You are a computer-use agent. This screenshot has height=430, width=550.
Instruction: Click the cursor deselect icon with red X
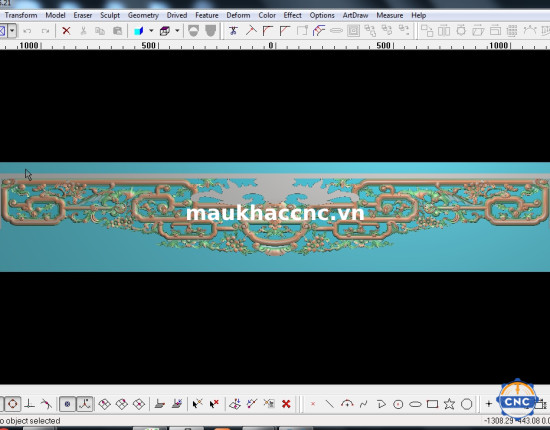point(214,404)
